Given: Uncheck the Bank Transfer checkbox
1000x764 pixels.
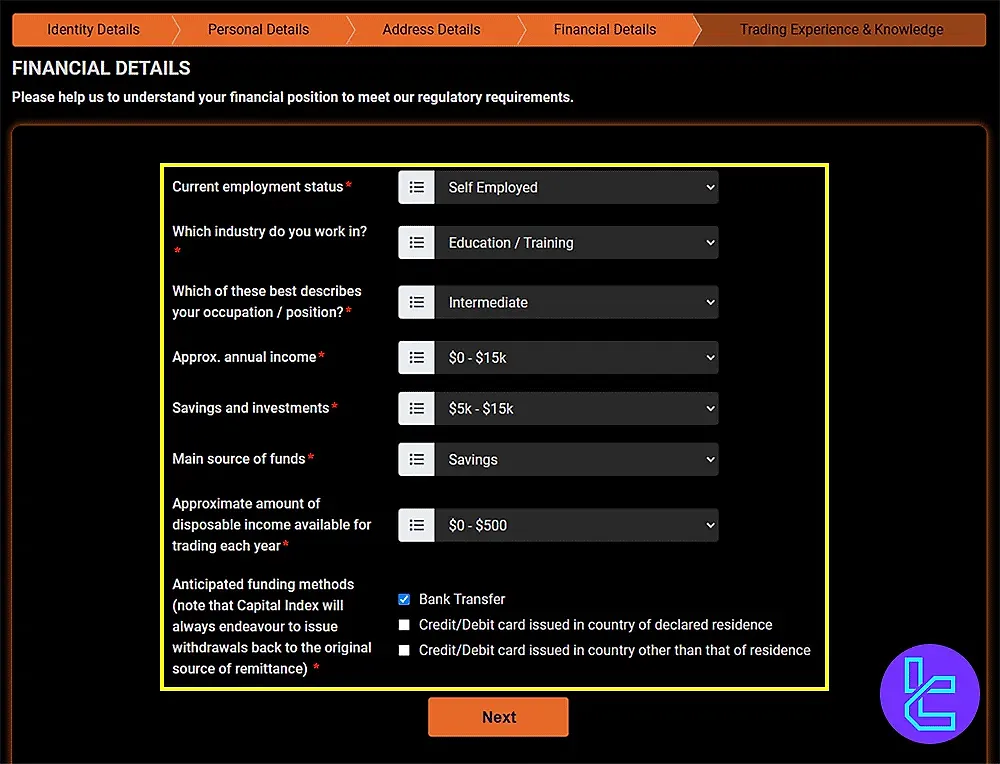Looking at the screenshot, I should 404,599.
